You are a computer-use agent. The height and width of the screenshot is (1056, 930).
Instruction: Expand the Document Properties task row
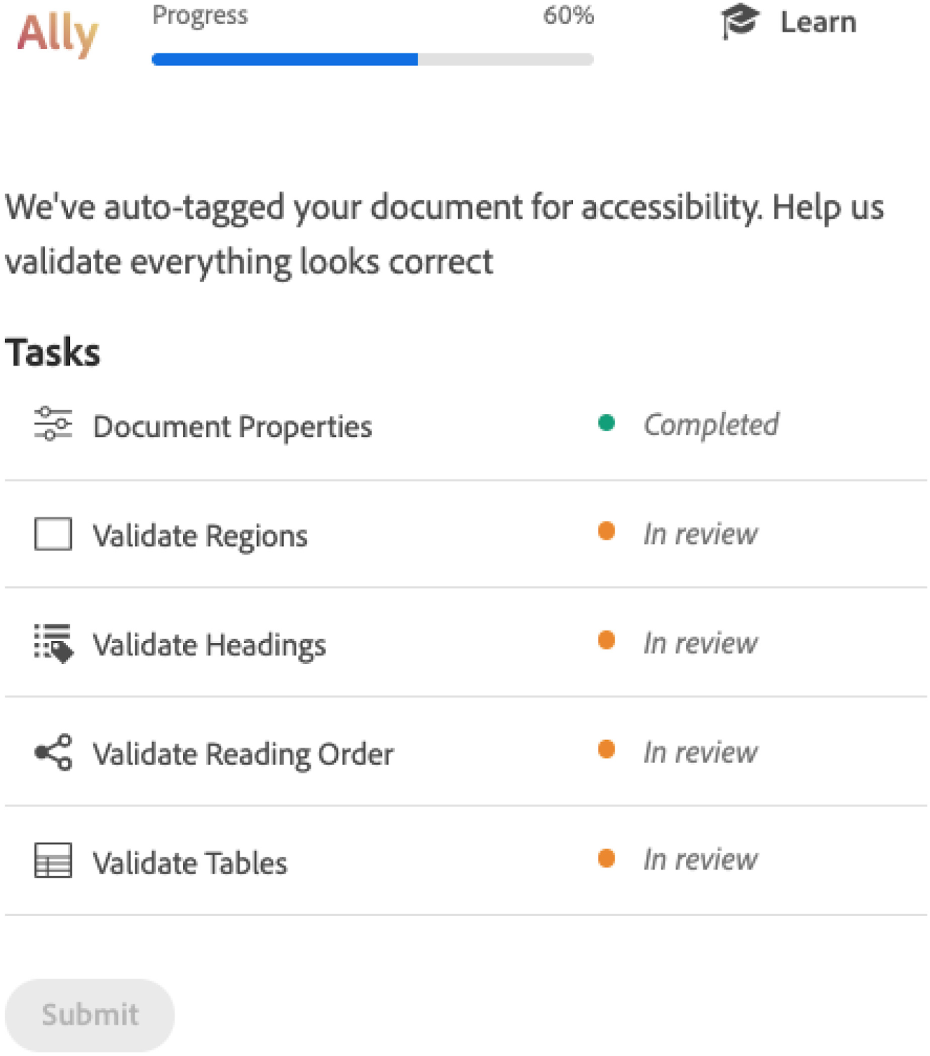[x=232, y=426]
